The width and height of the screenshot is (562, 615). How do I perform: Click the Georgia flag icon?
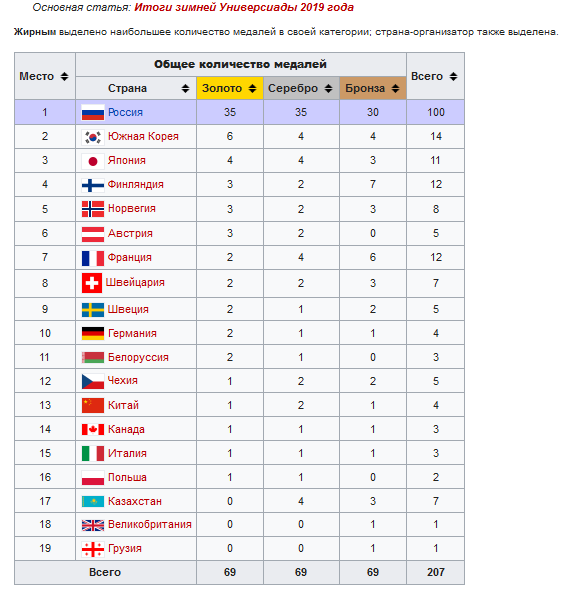pos(93,549)
